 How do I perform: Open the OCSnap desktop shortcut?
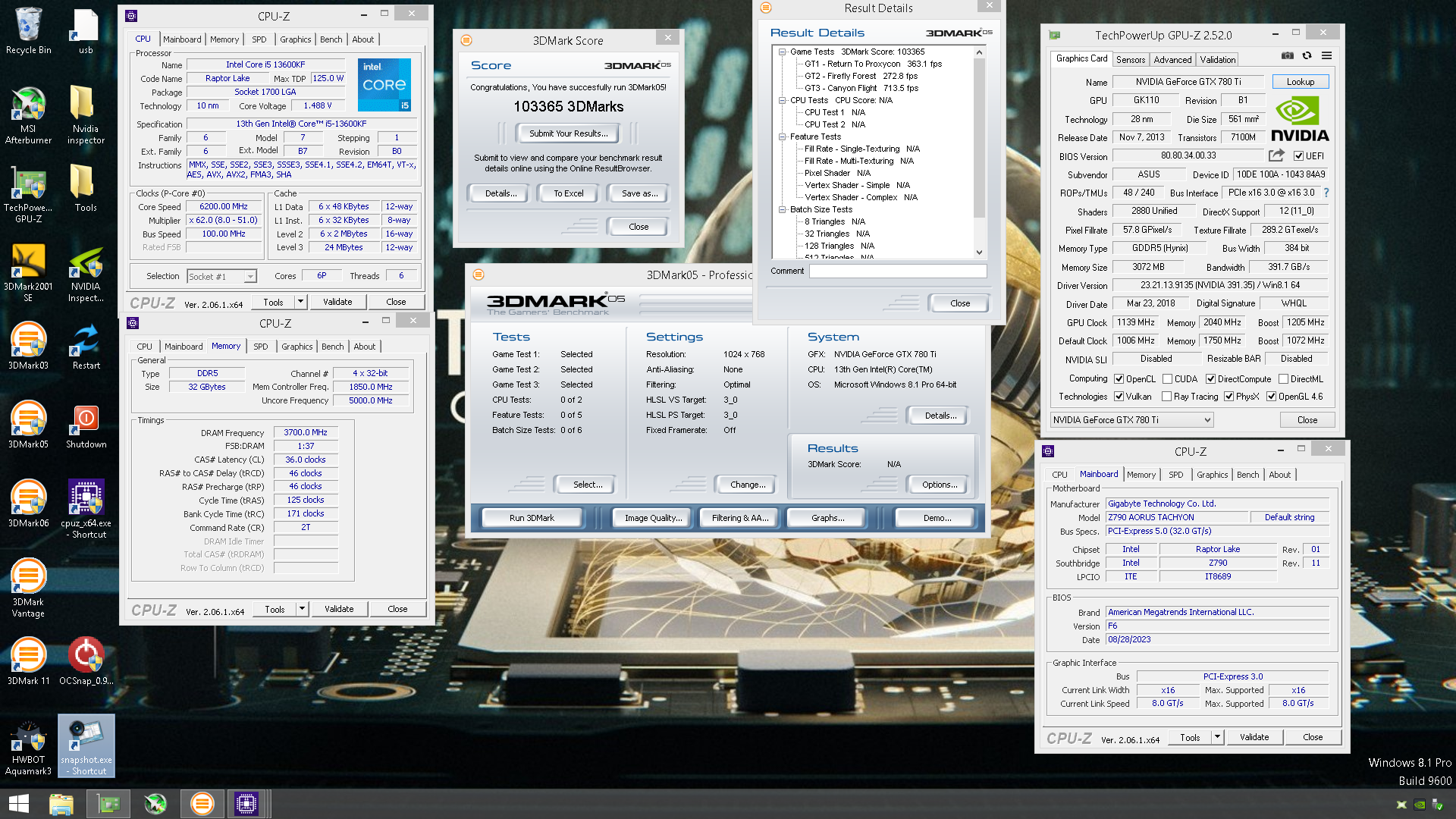(x=86, y=662)
